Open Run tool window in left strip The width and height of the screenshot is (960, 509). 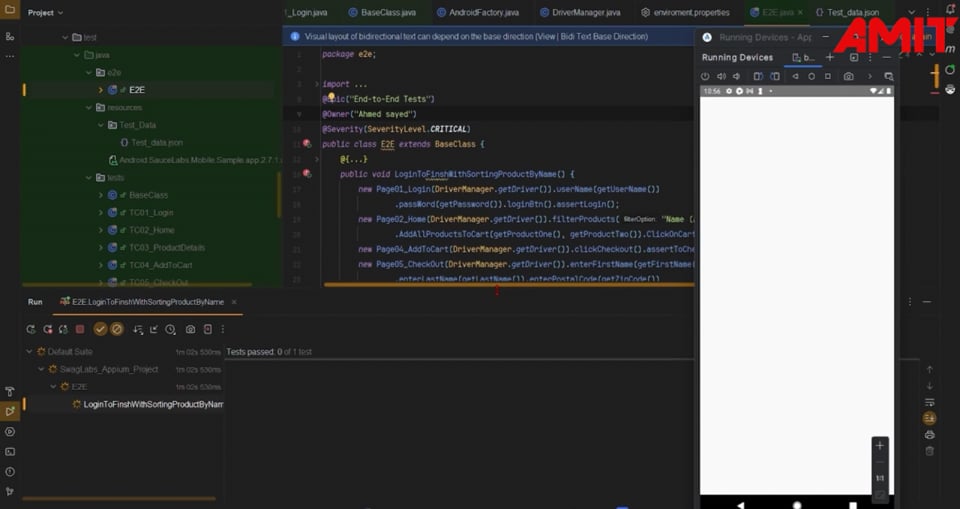(x=10, y=411)
